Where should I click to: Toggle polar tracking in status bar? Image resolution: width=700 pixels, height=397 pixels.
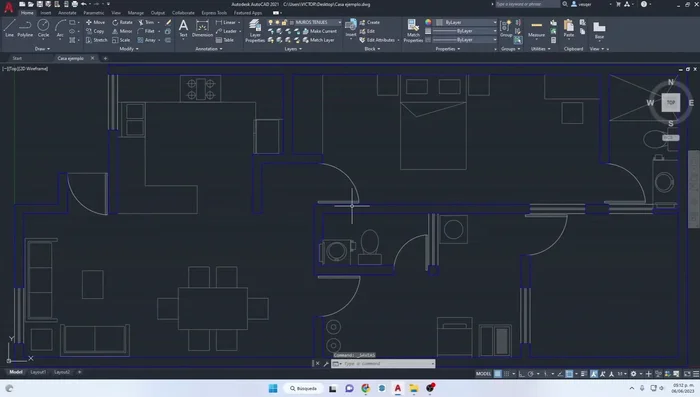coord(530,374)
